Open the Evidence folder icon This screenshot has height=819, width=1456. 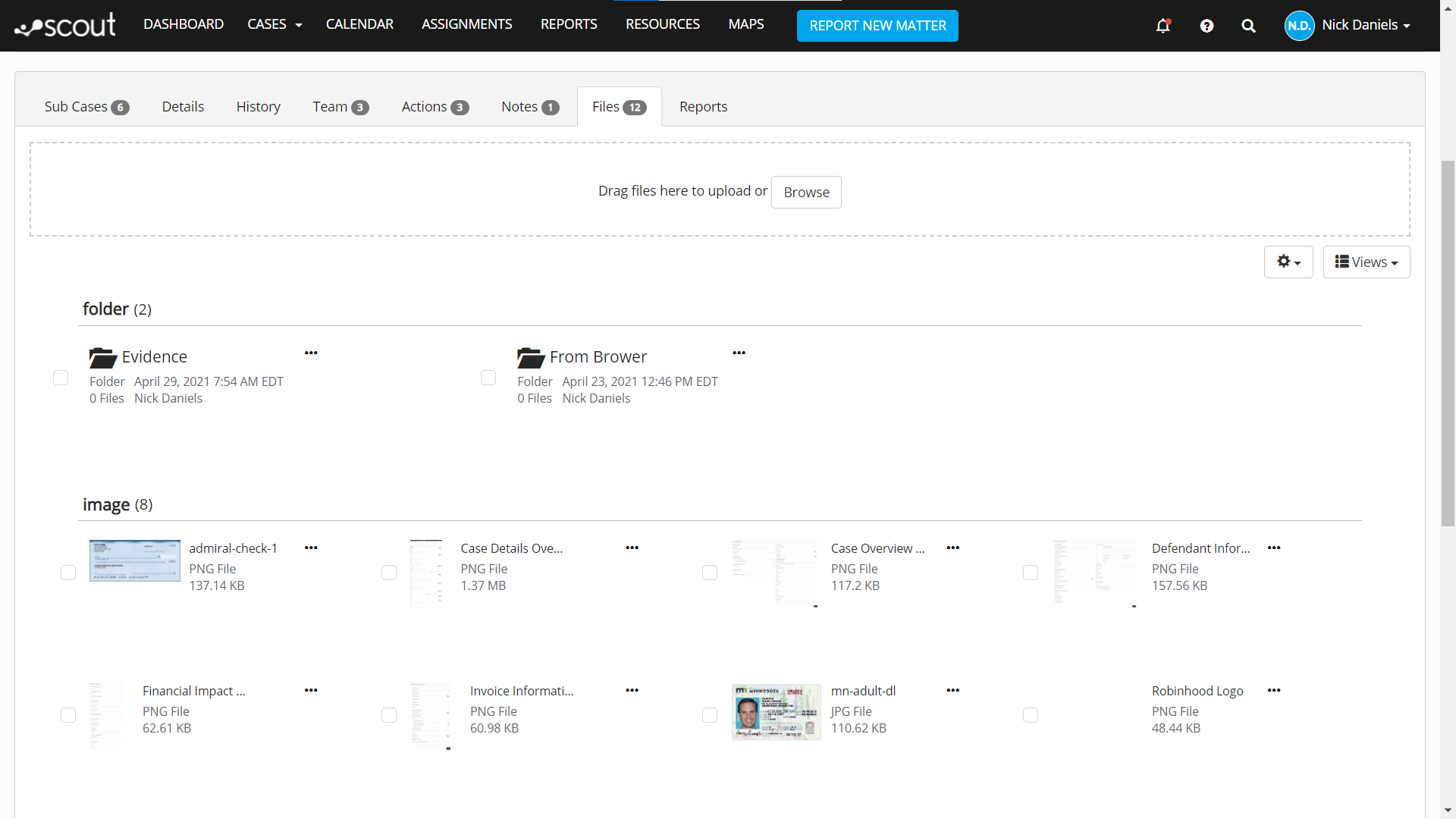click(x=104, y=356)
